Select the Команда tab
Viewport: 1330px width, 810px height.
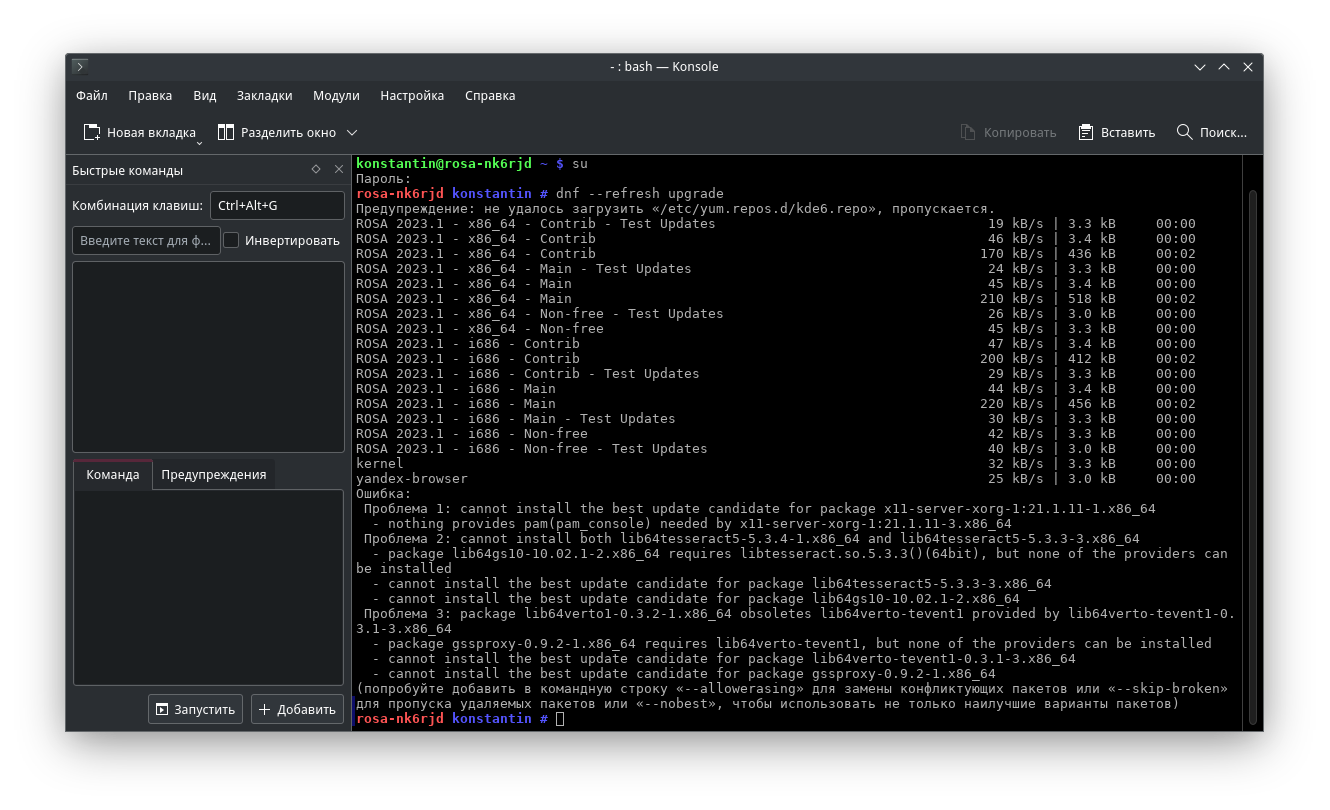113,475
